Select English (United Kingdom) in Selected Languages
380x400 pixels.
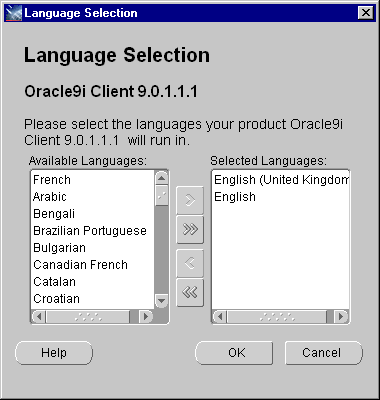pos(281,180)
